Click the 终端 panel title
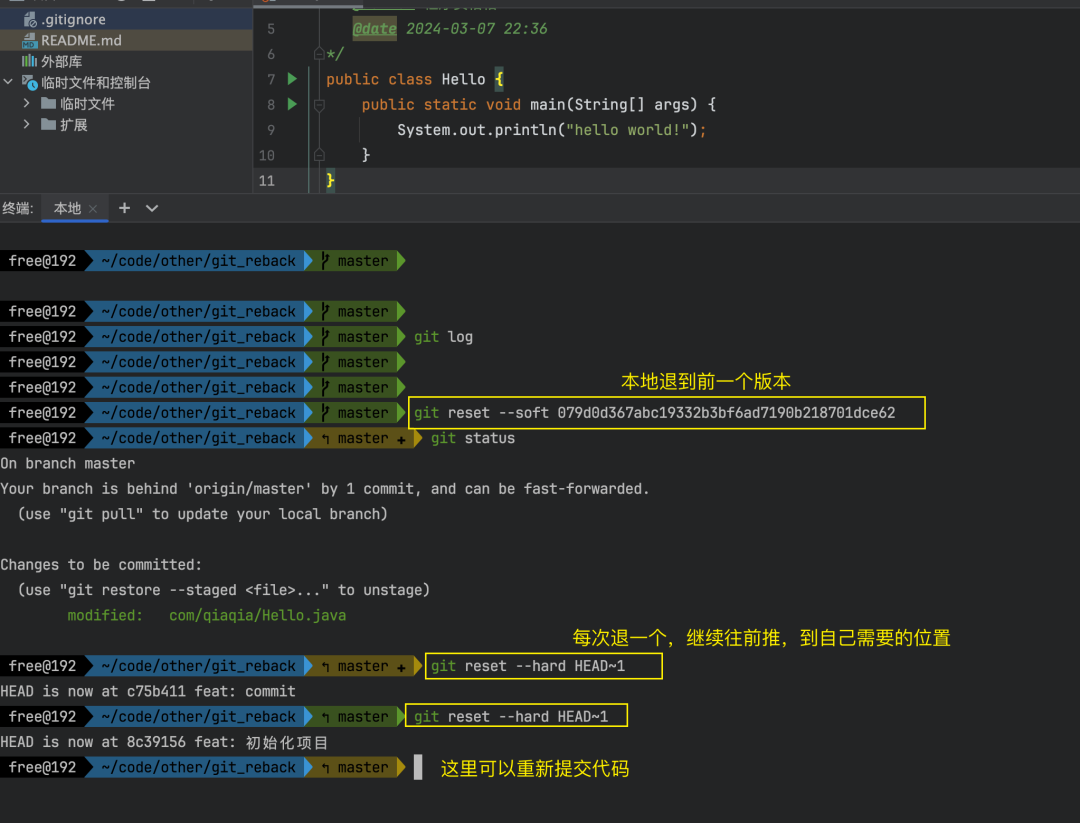 (x=17, y=208)
